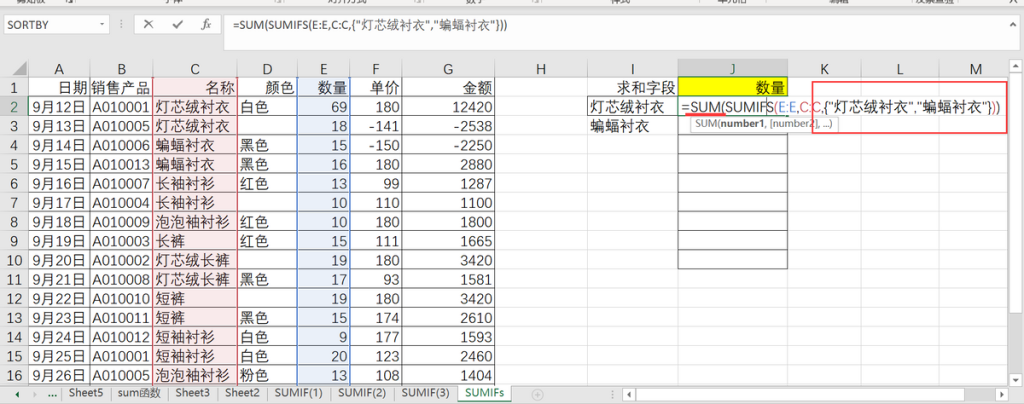Select the SUMIF(3) sheet tab
Image resolution: width=1024 pixels, height=404 pixels.
click(425, 393)
